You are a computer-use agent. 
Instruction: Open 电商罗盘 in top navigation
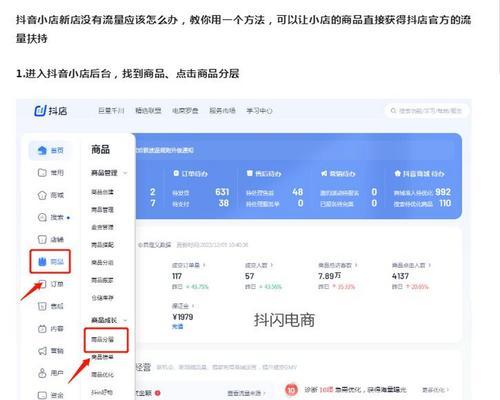(x=185, y=111)
